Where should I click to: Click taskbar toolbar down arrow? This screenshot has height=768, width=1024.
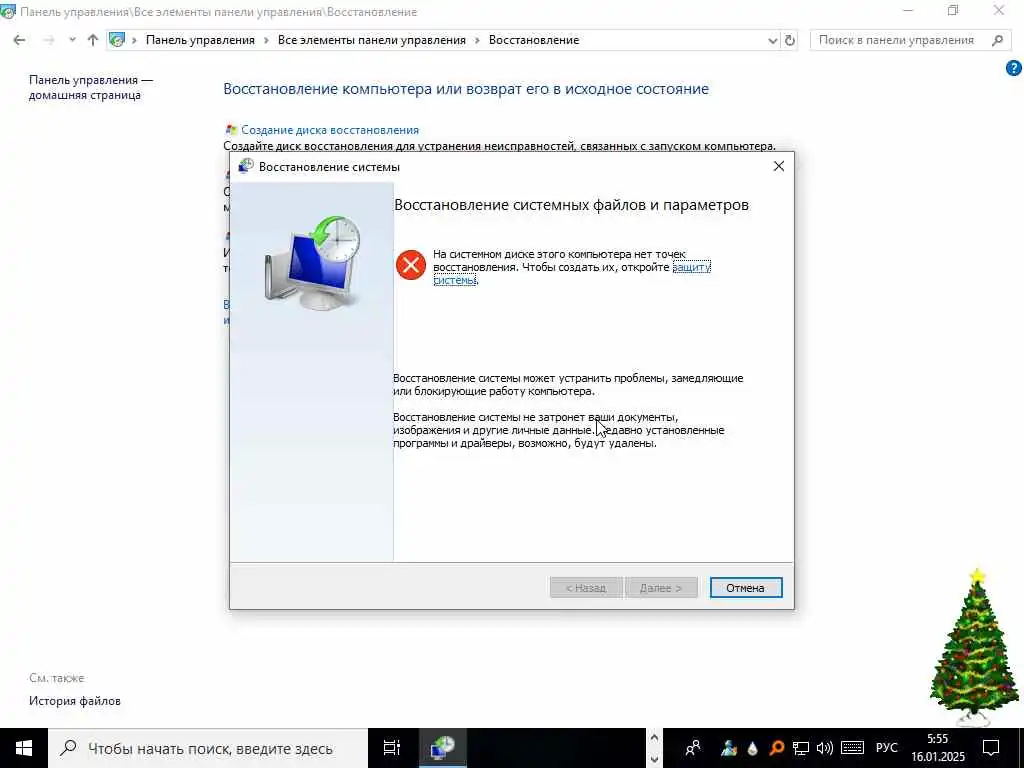(x=654, y=759)
